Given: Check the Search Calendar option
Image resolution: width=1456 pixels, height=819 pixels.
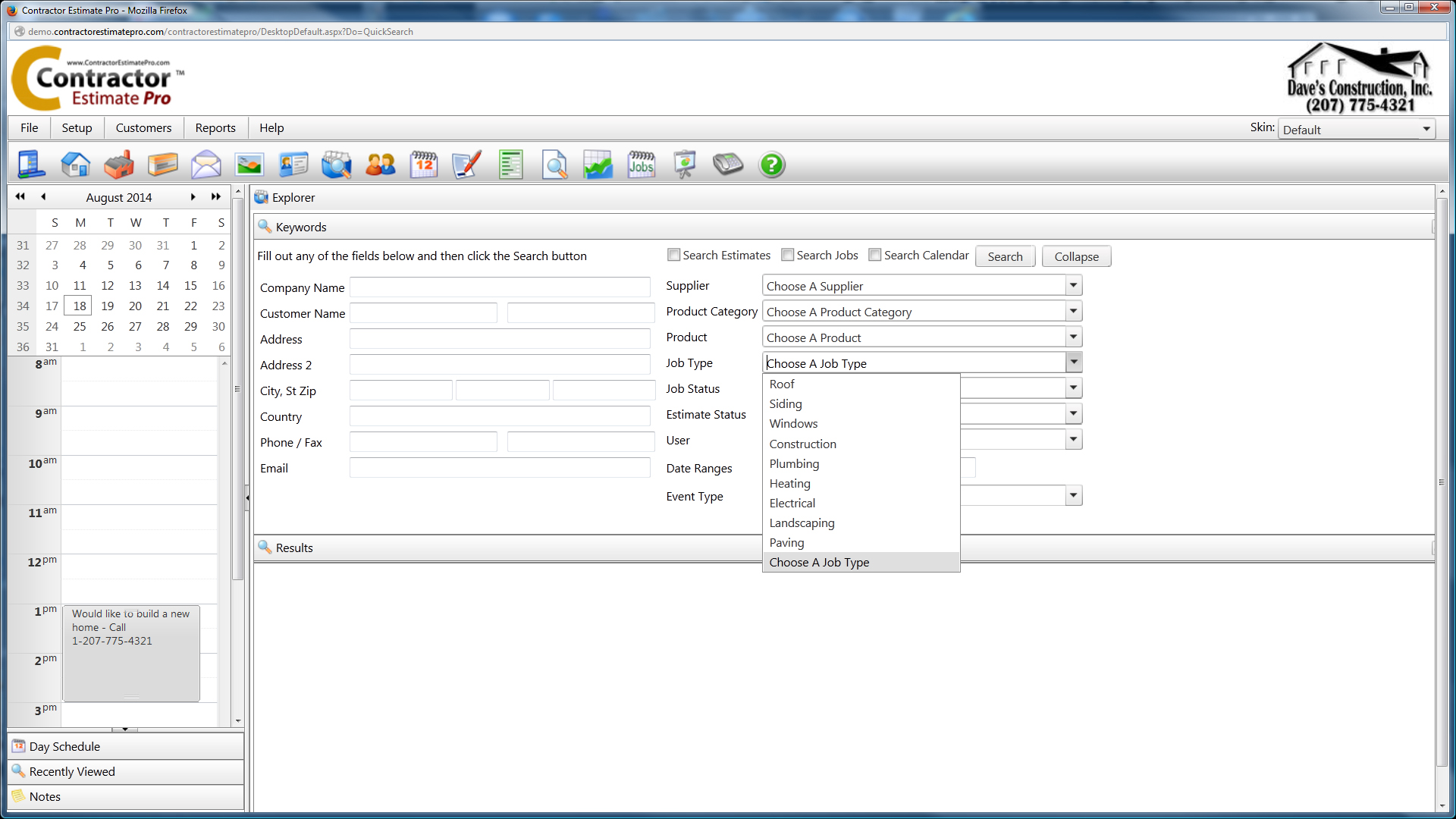Looking at the screenshot, I should click(874, 255).
